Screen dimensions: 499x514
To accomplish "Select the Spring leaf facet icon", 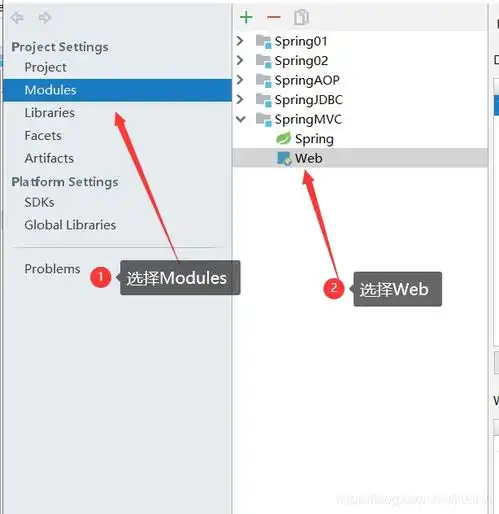I will pyautogui.click(x=283, y=138).
